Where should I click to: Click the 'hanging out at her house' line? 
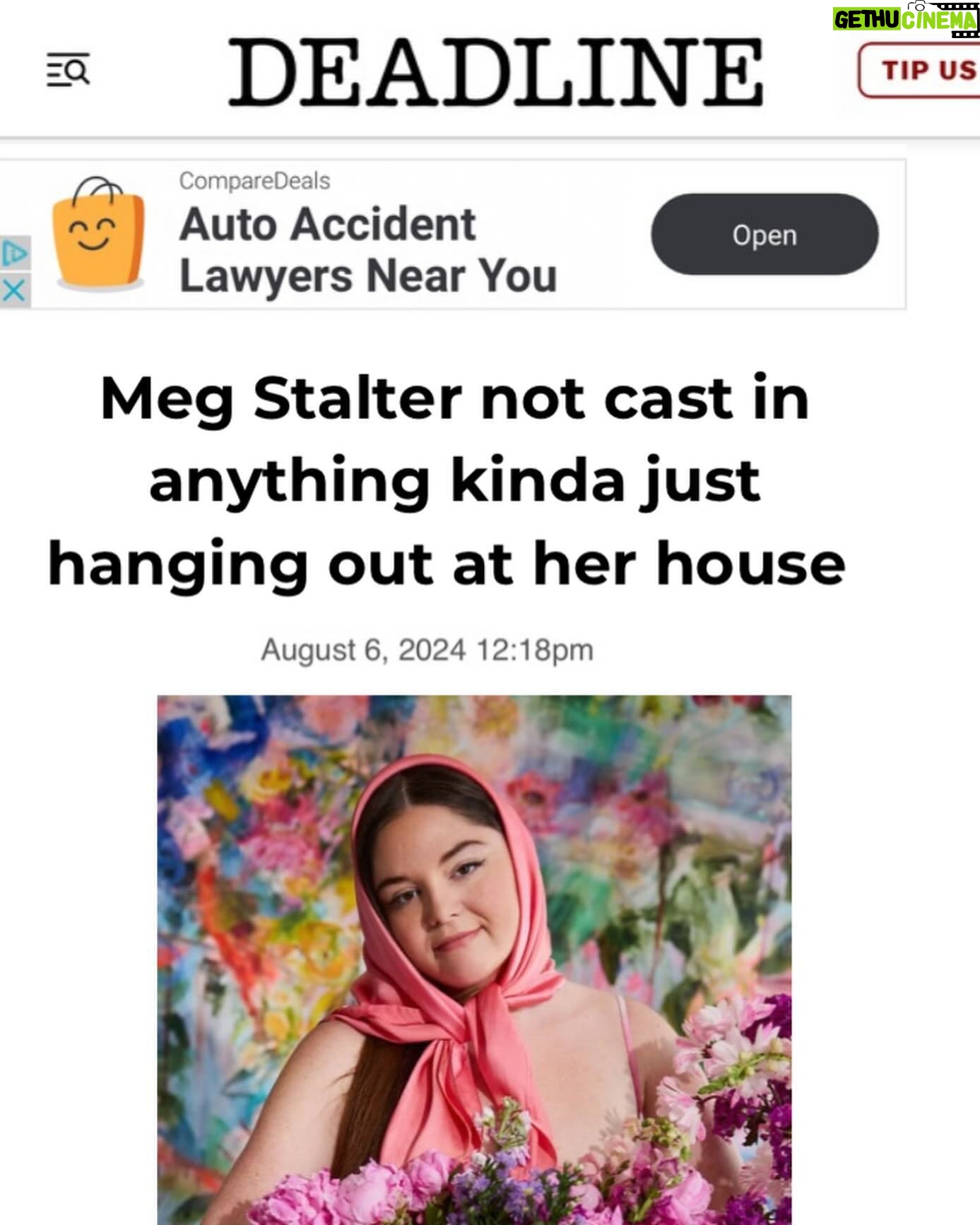pyautogui.click(x=447, y=564)
